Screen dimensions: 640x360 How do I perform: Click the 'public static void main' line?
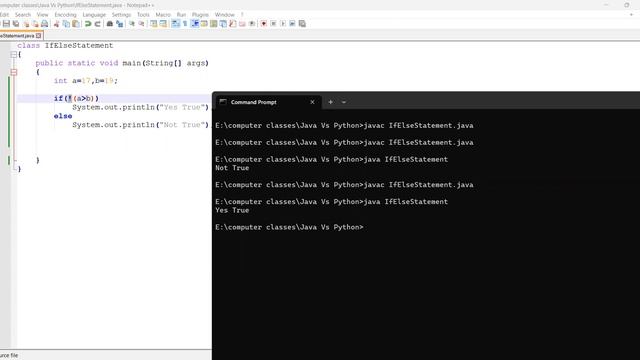click(x=122, y=63)
